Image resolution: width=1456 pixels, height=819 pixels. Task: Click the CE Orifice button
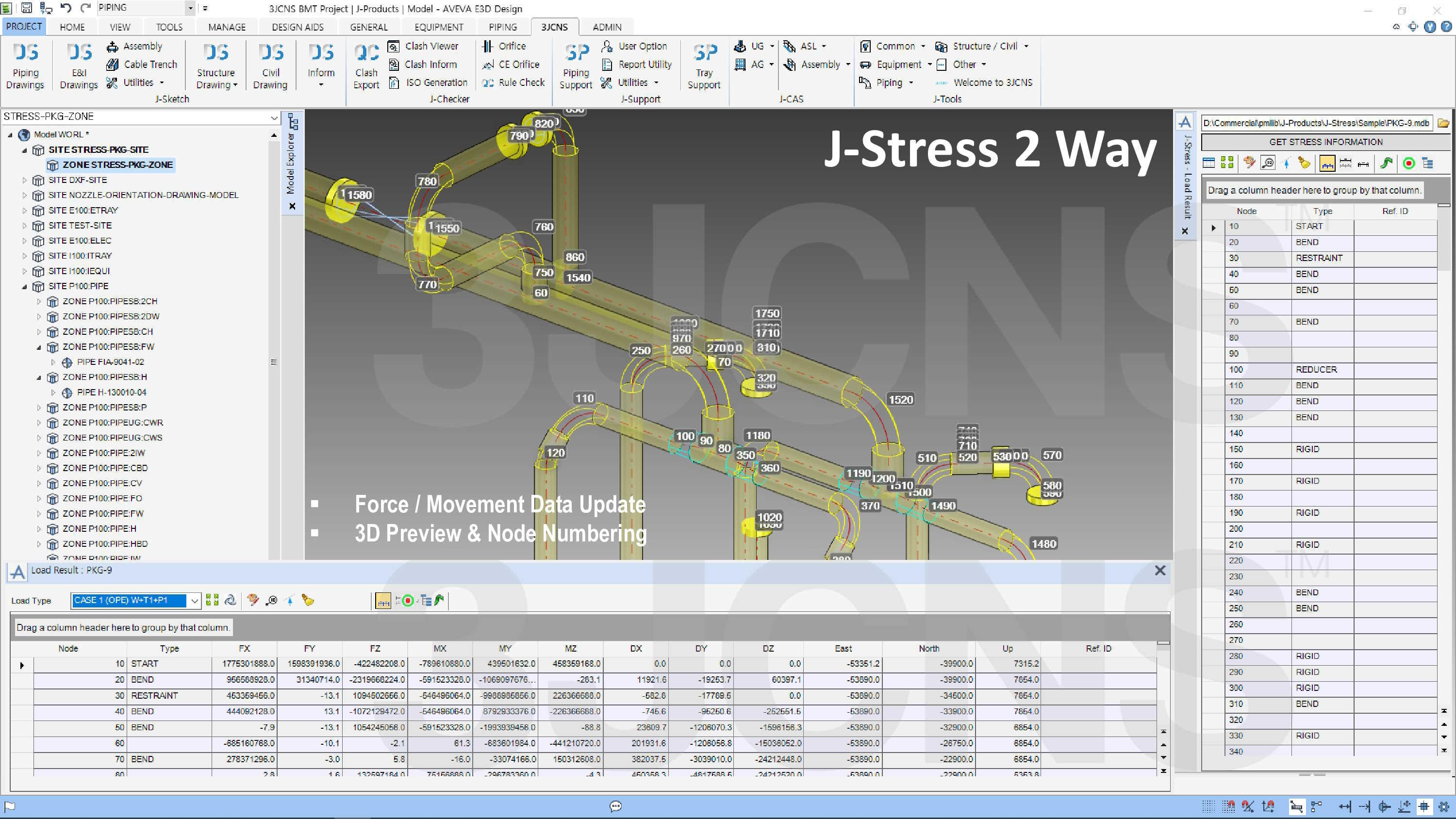[x=511, y=65]
